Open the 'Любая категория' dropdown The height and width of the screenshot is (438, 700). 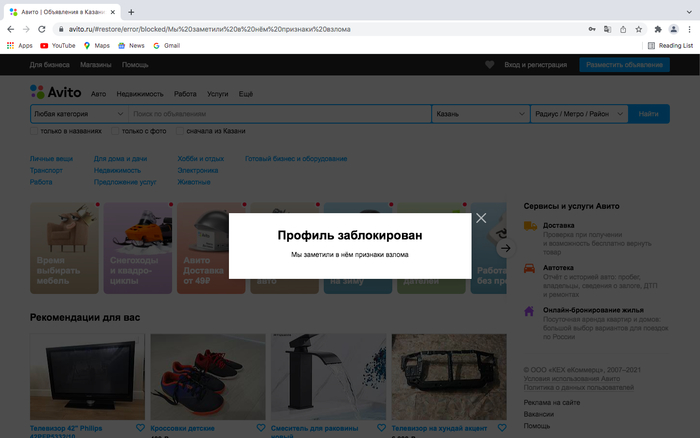[79, 114]
